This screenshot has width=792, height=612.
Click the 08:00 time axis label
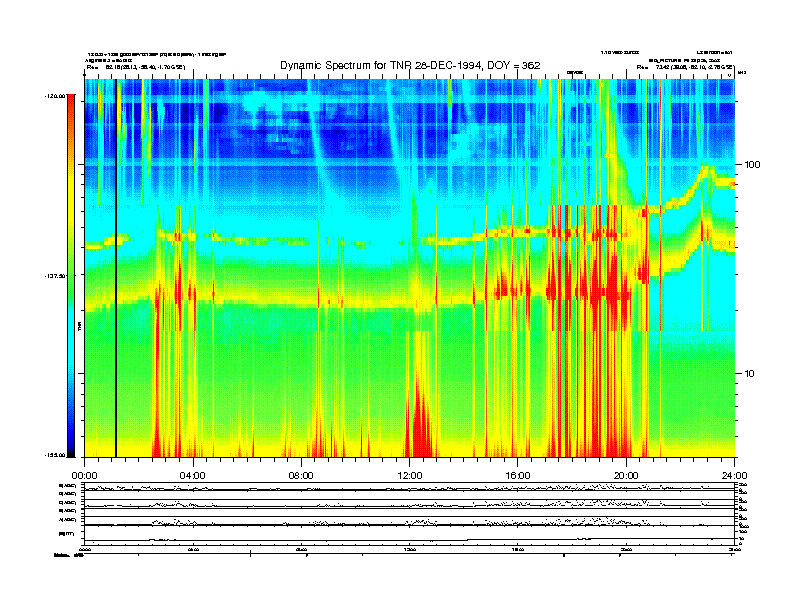[x=301, y=476]
